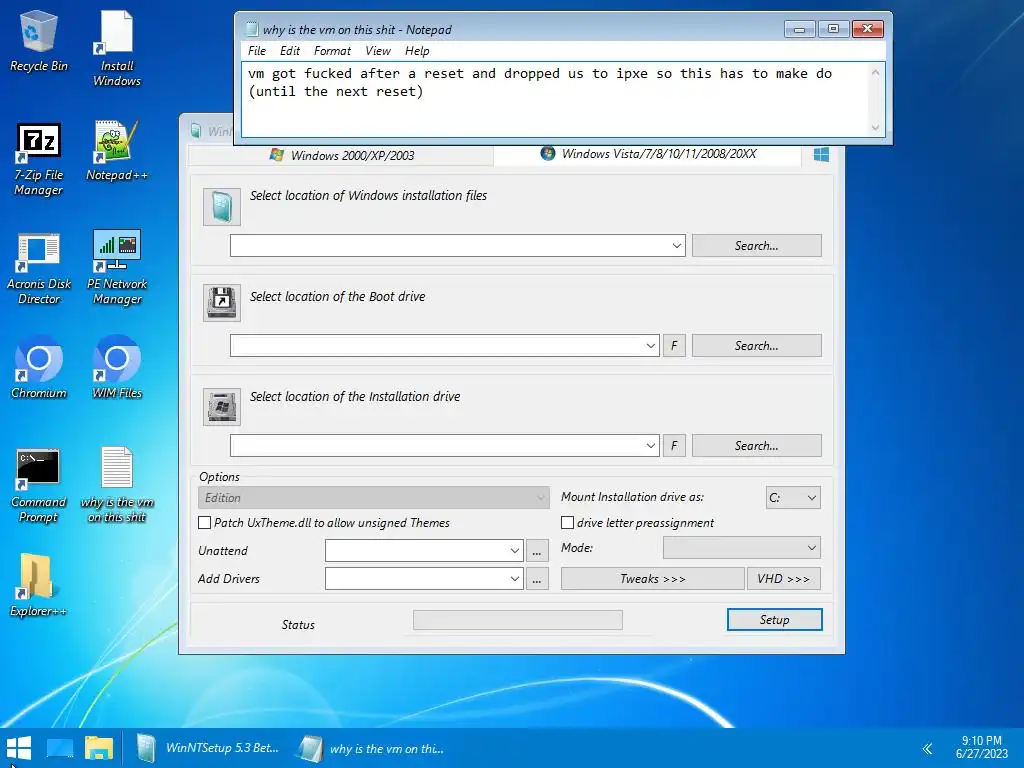Switch to Windows 2000/XP/2003 tab

pyautogui.click(x=342, y=155)
